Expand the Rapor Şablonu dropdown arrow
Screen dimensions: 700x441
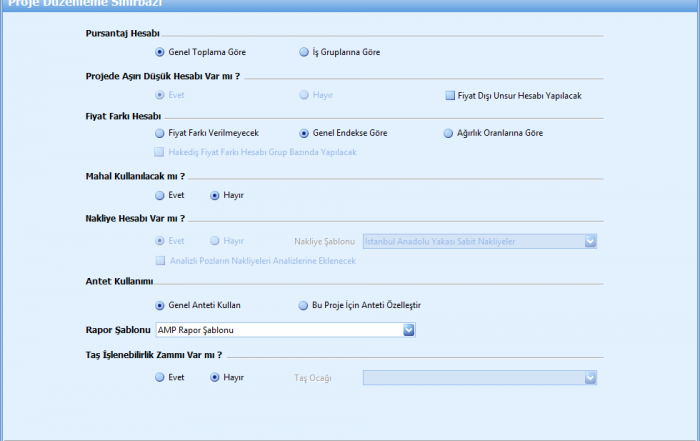coord(408,329)
